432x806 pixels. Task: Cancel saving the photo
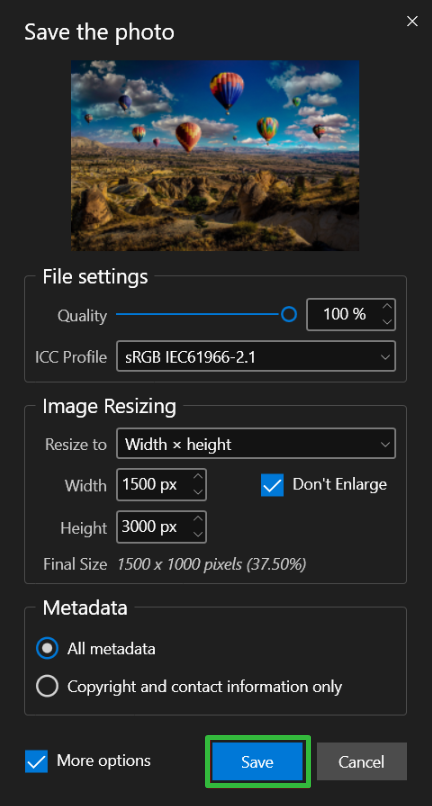[362, 762]
